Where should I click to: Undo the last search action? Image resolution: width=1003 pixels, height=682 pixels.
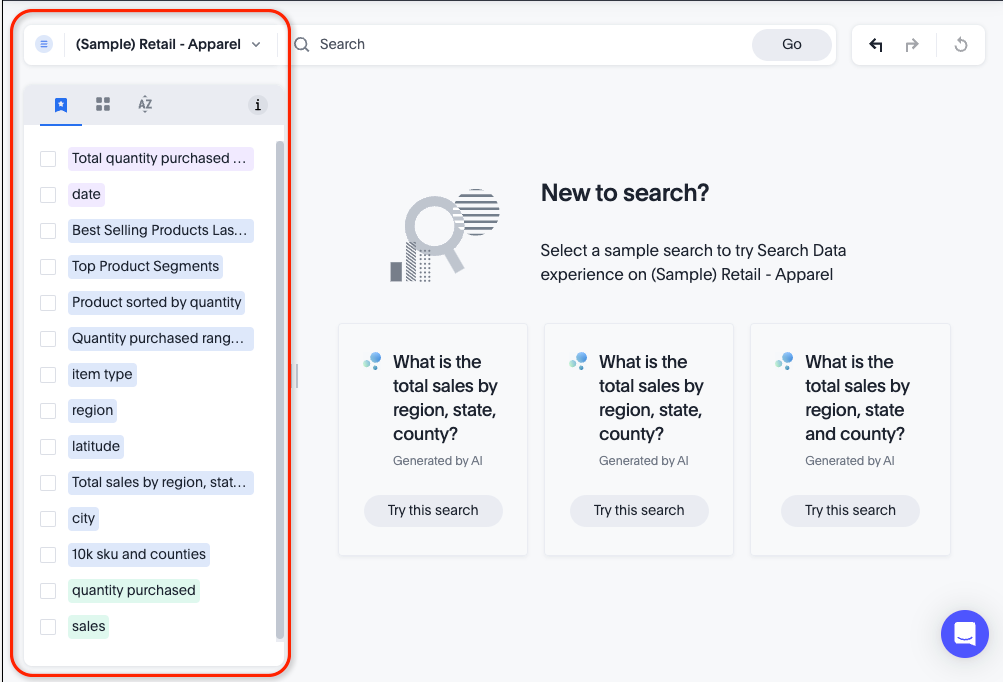(x=875, y=45)
